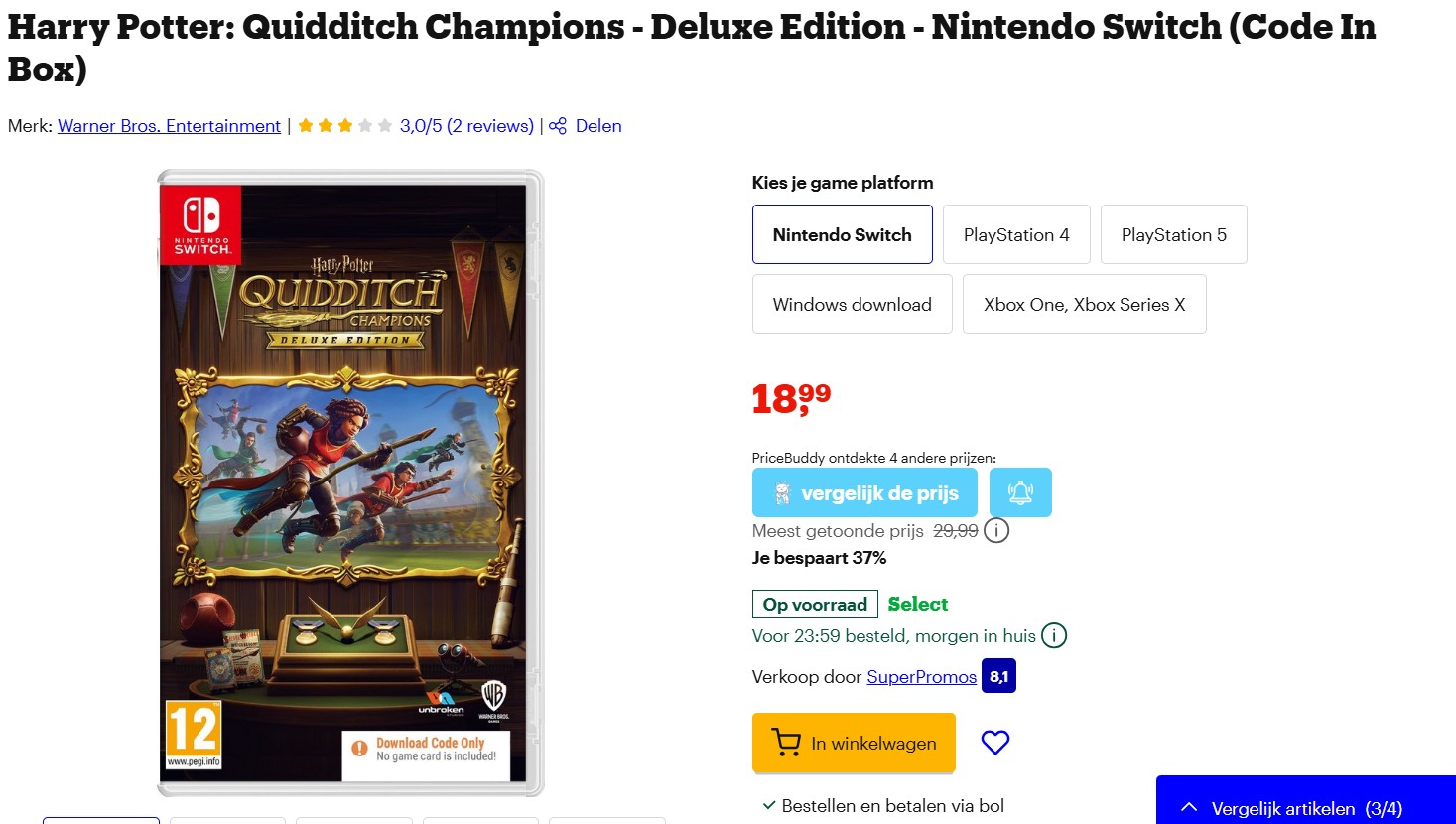Click the 8,1 seller score badge
This screenshot has height=824, width=1456.
coord(997,676)
